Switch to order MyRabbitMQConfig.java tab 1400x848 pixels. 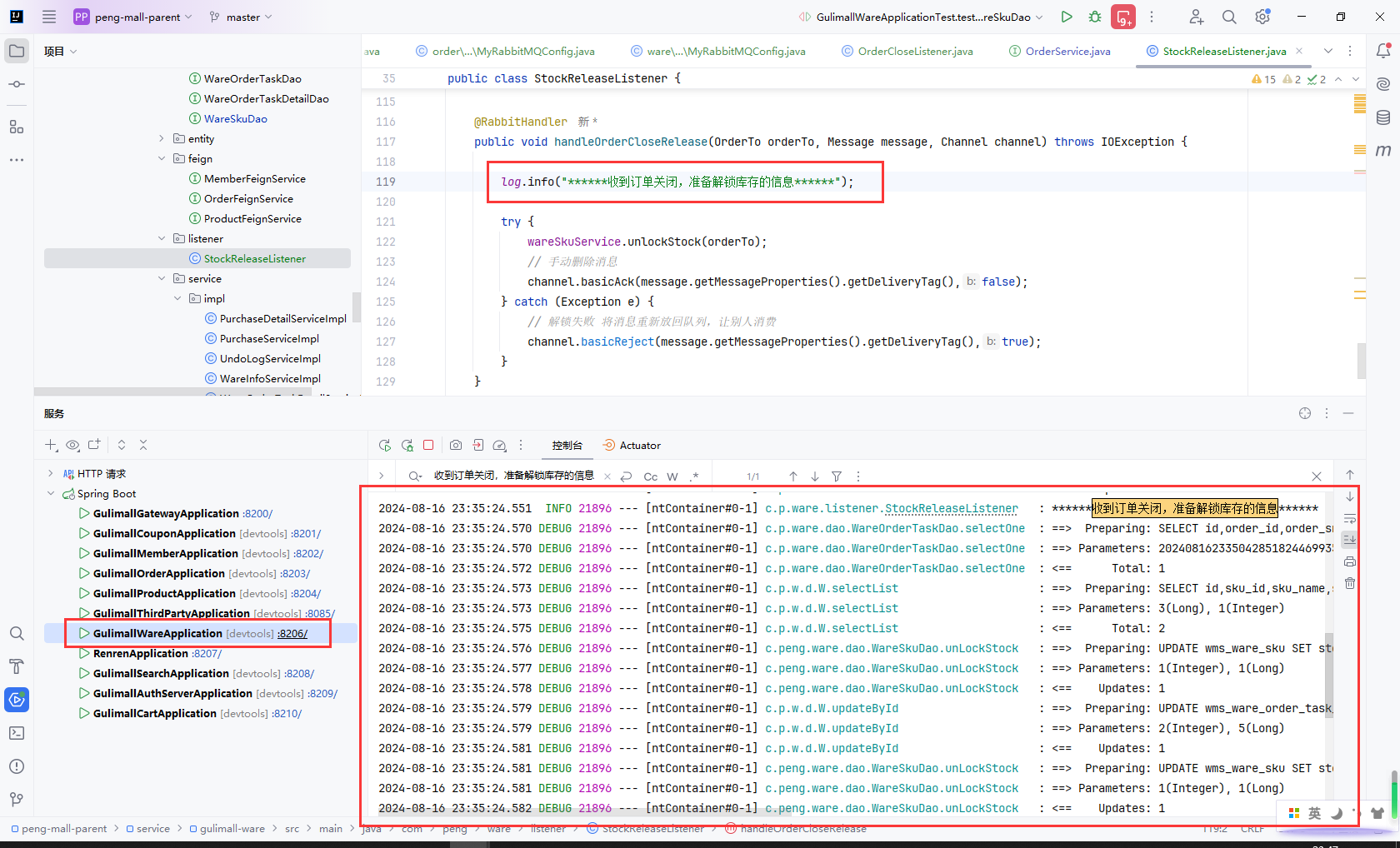(505, 52)
